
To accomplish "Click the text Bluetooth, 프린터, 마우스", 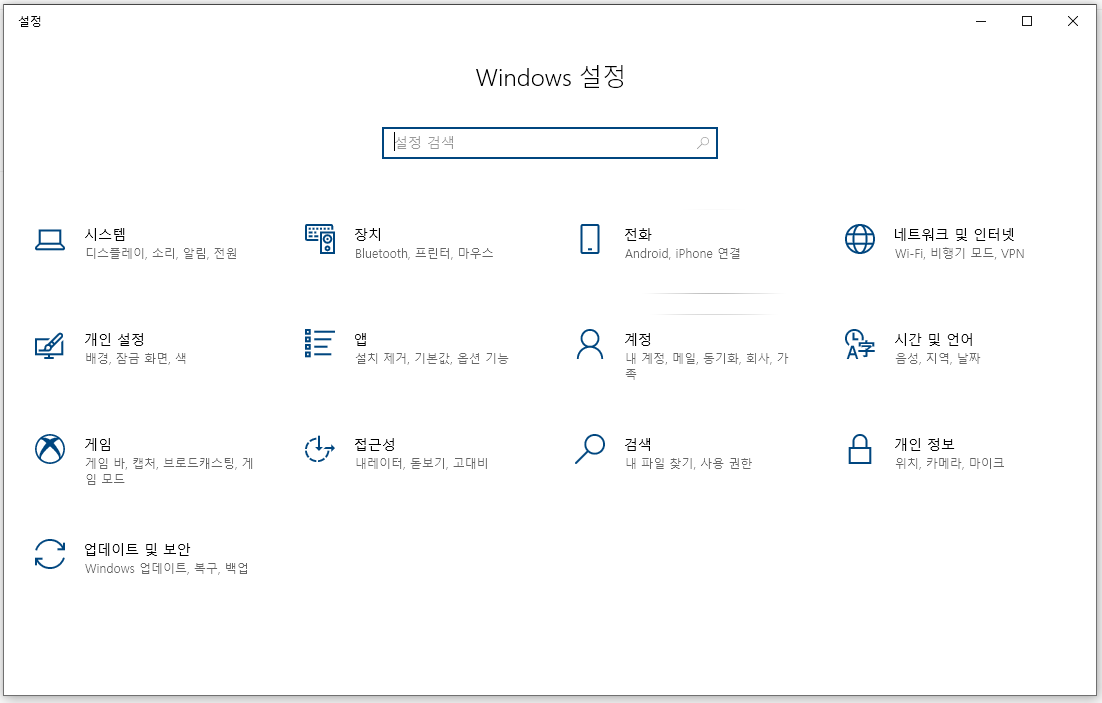I will coord(424,253).
